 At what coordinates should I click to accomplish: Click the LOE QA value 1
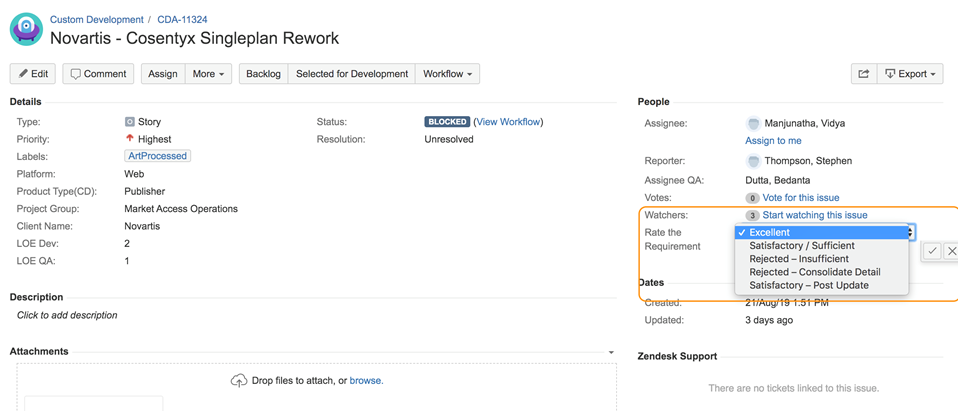click(x=127, y=261)
